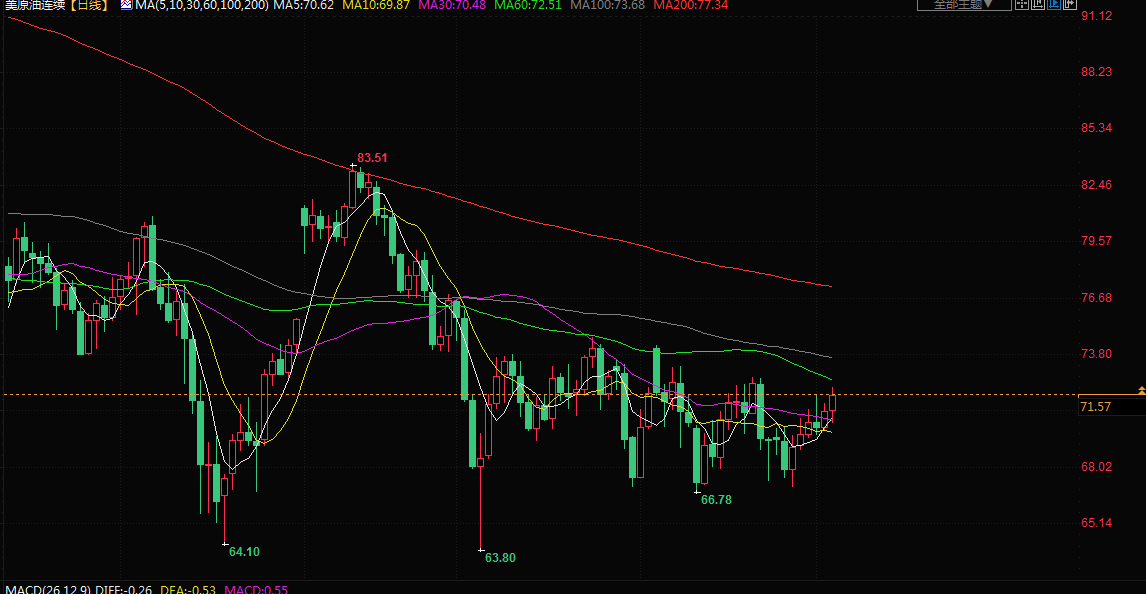Click the MA100 gray legend value
The height and width of the screenshot is (594, 1146).
607,5
